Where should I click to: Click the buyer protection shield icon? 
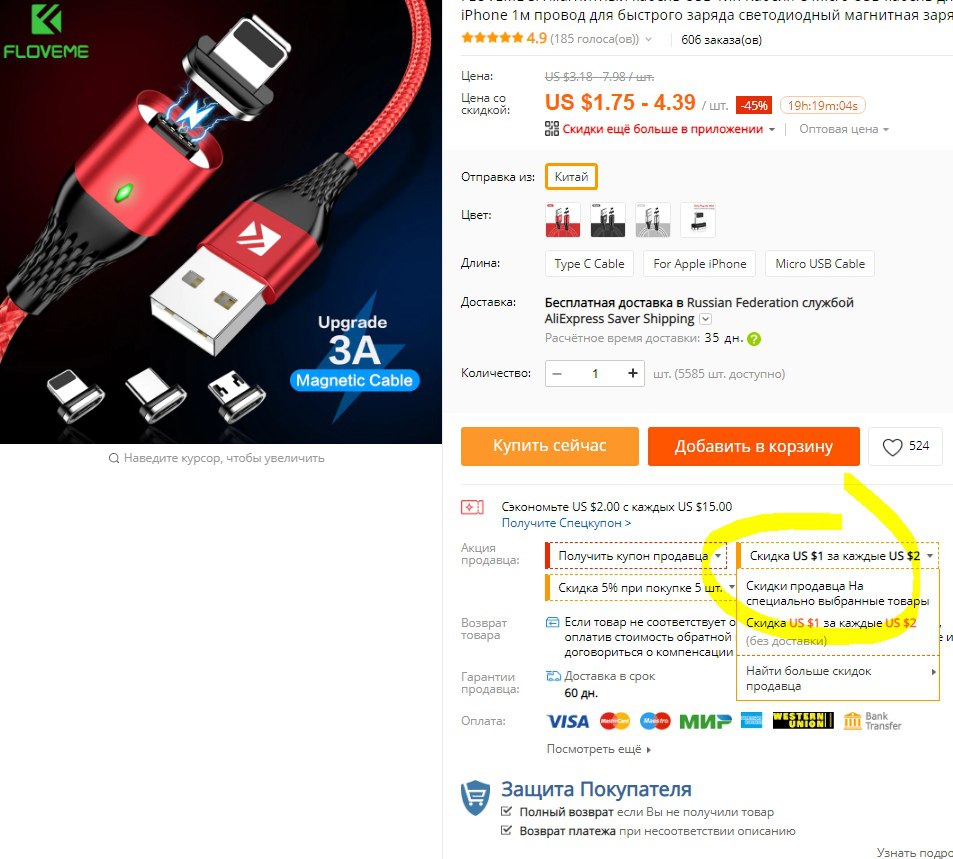(x=475, y=798)
